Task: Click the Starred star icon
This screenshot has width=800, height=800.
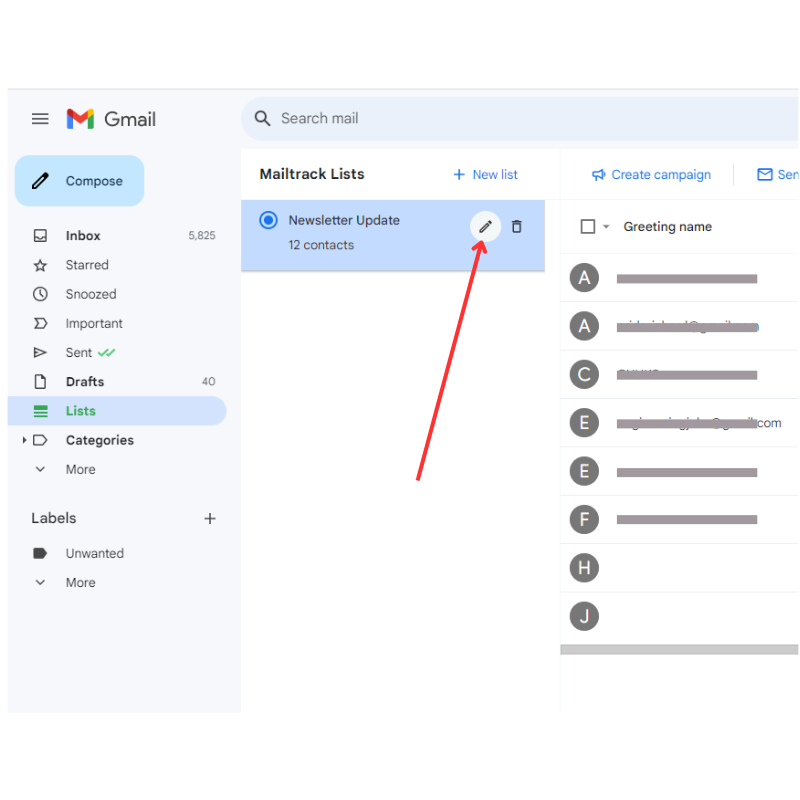Action: click(40, 265)
